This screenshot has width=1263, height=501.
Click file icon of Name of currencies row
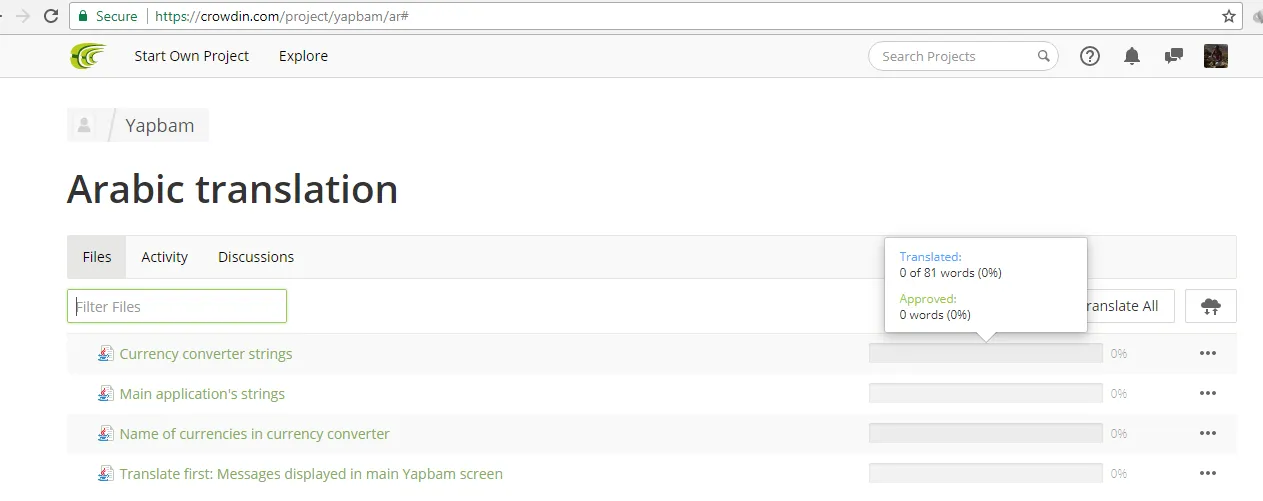point(105,433)
